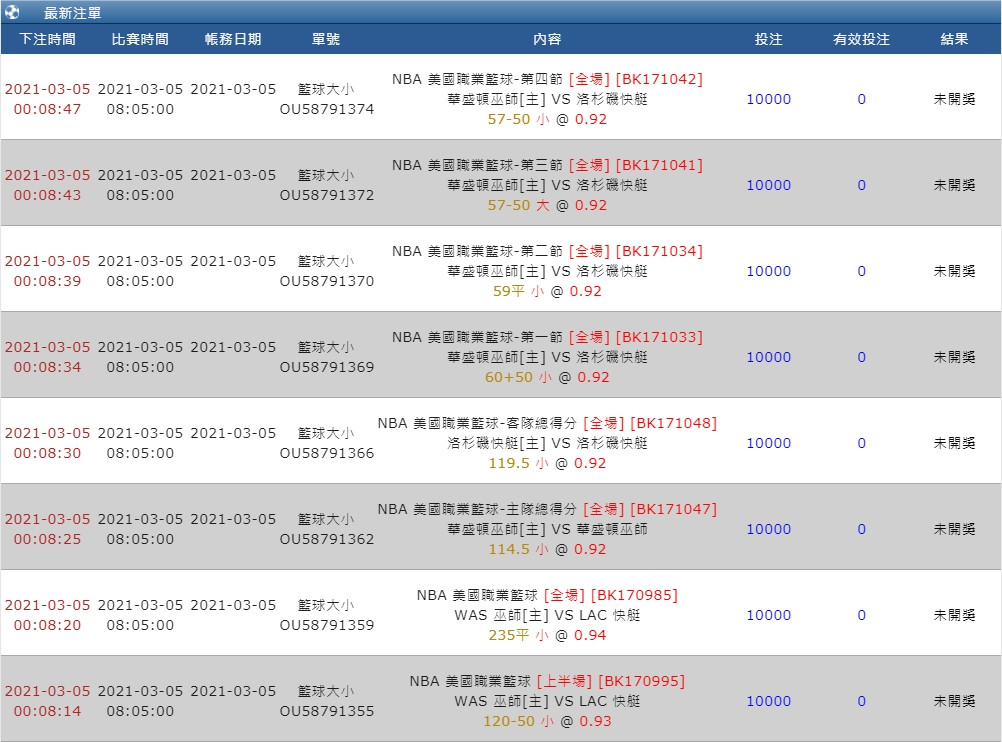Click order number OU58791362
1002x742 pixels.
tap(327, 539)
